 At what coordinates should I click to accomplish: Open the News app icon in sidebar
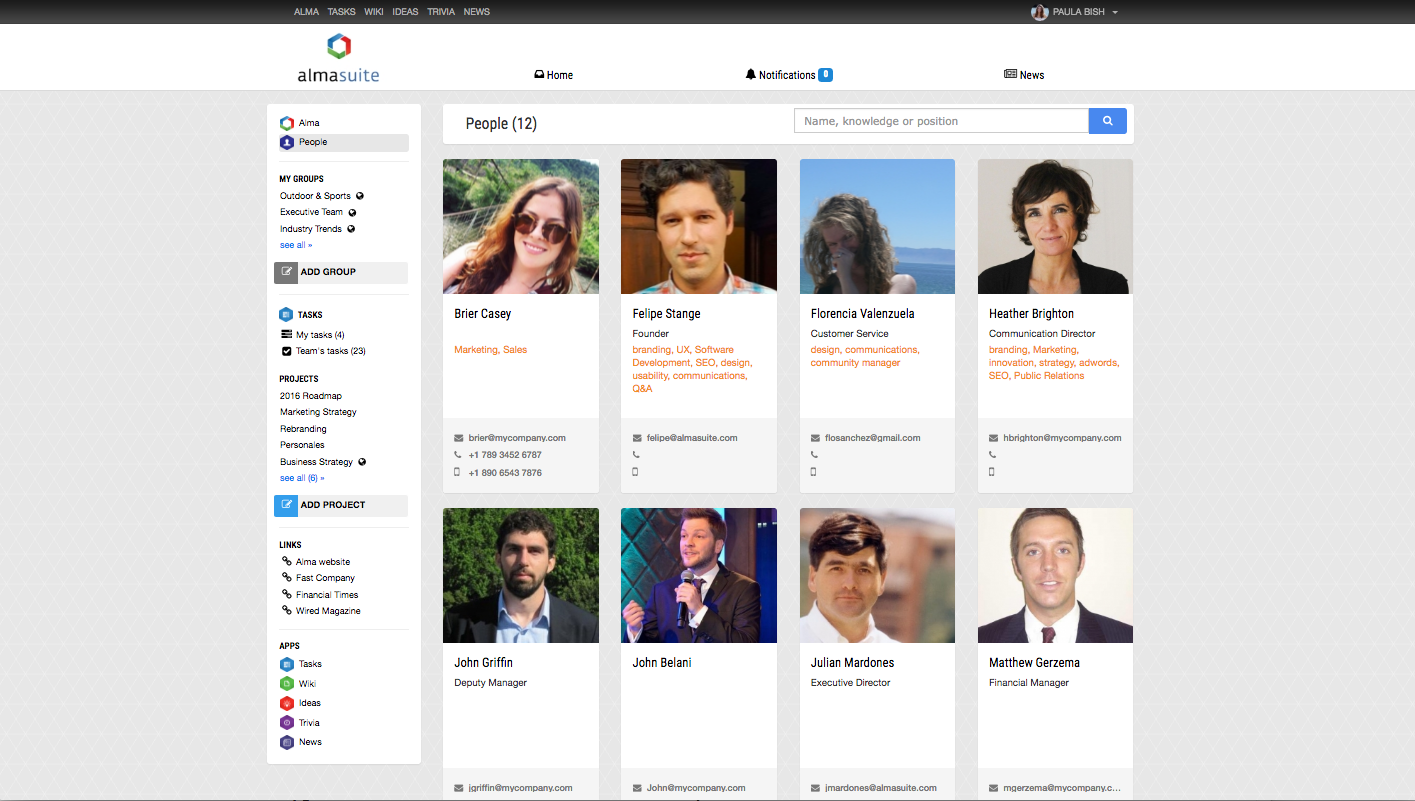pyautogui.click(x=287, y=742)
